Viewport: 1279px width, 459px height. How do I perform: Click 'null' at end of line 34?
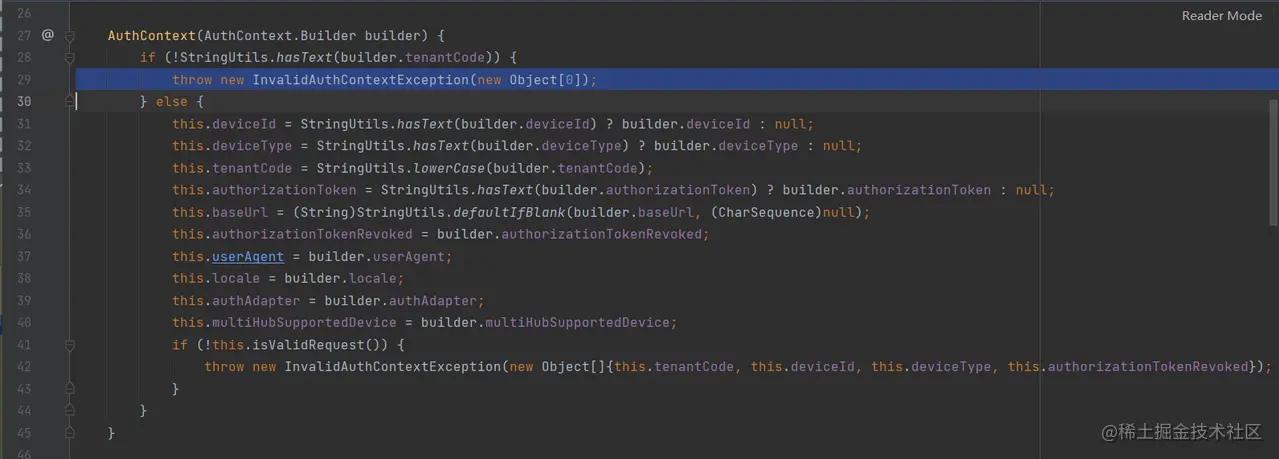tap(1032, 190)
